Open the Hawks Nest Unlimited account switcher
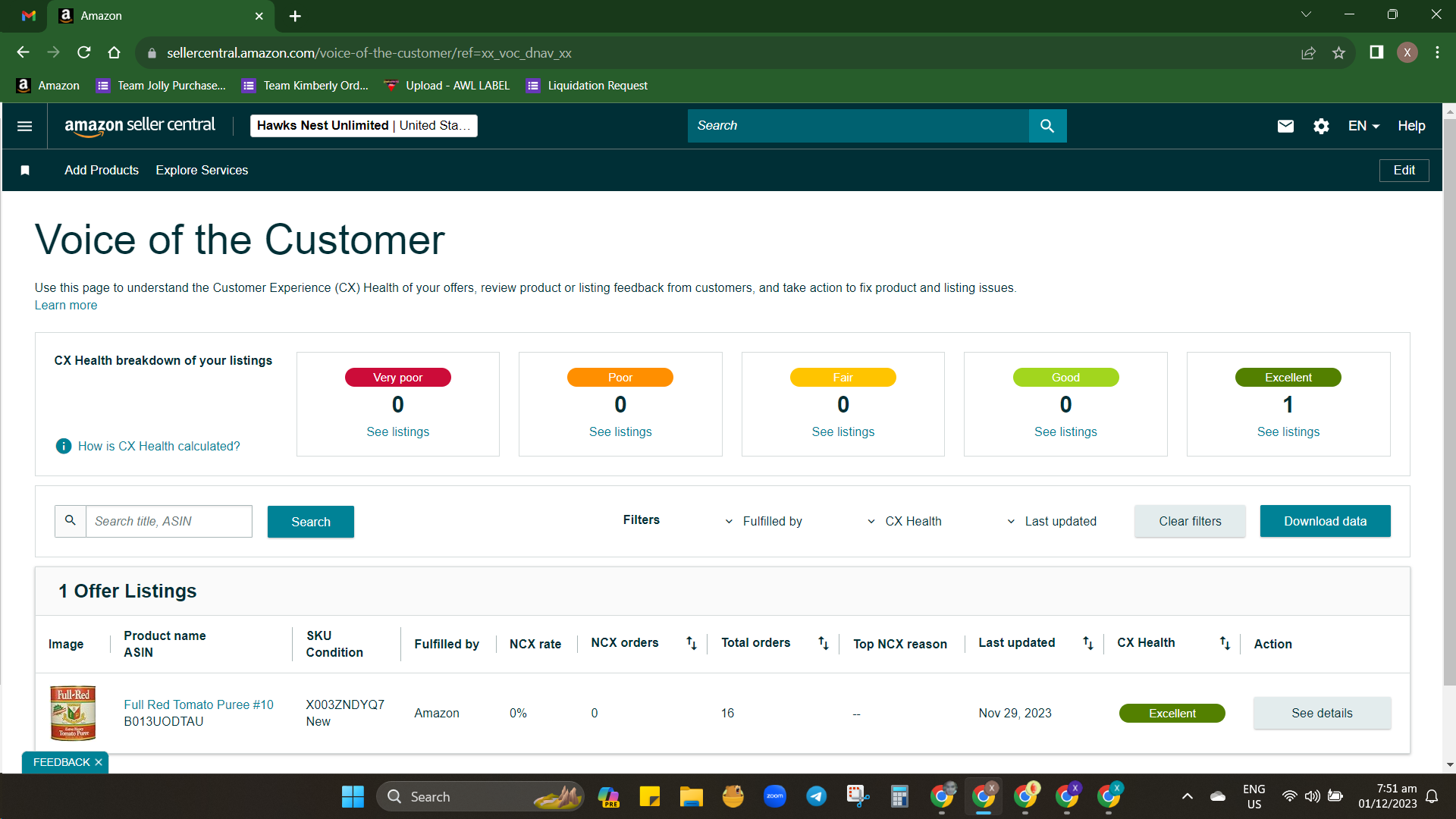This screenshot has height=819, width=1456. 364,126
